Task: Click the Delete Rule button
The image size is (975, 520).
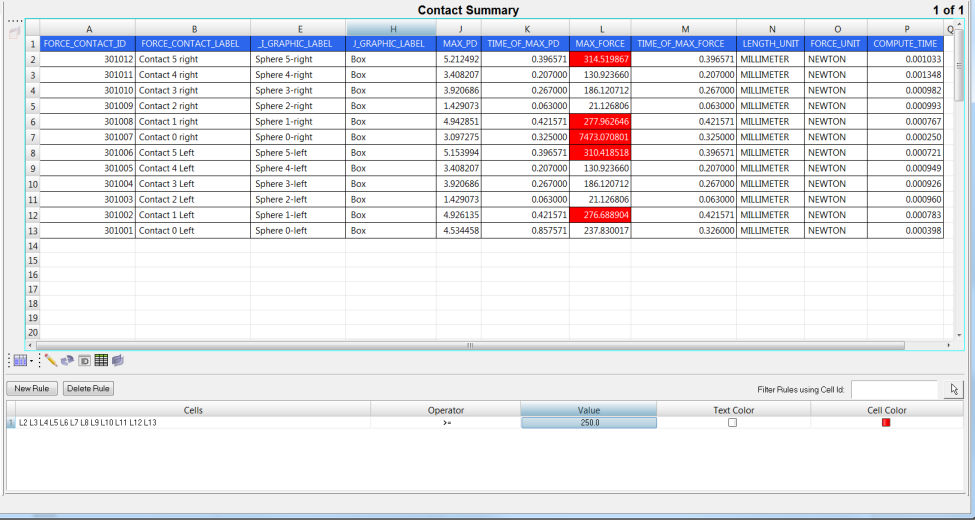Action: coord(88,389)
